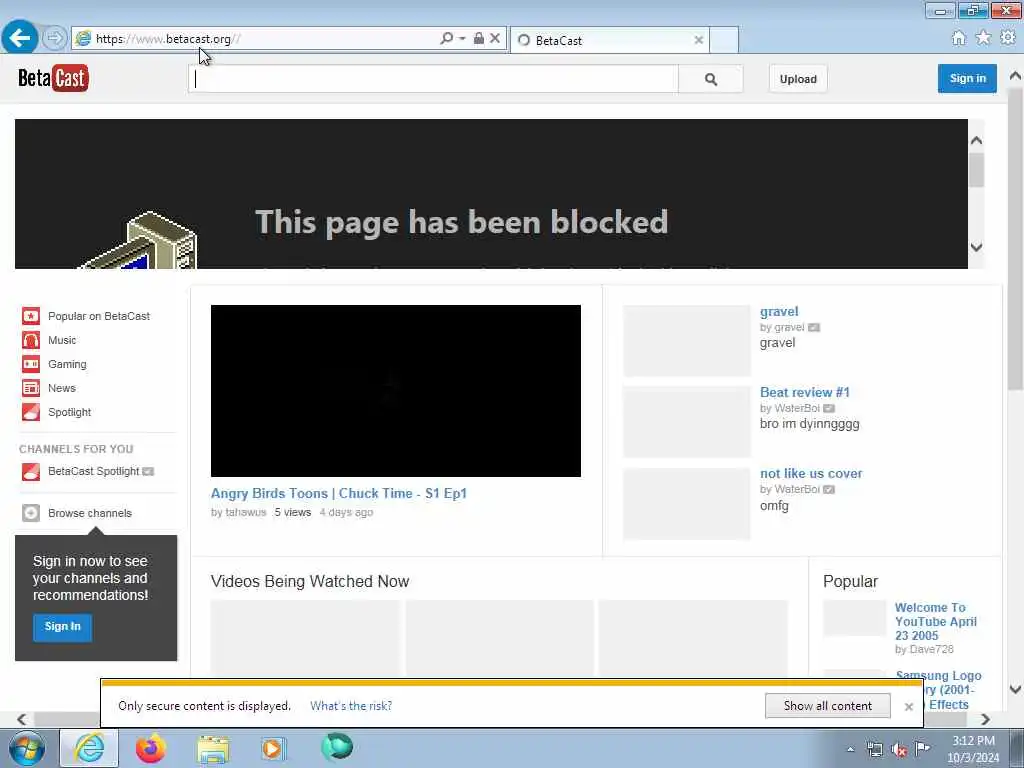This screenshot has width=1024, height=768.
Task: Click the Upload button
Action: [798, 79]
